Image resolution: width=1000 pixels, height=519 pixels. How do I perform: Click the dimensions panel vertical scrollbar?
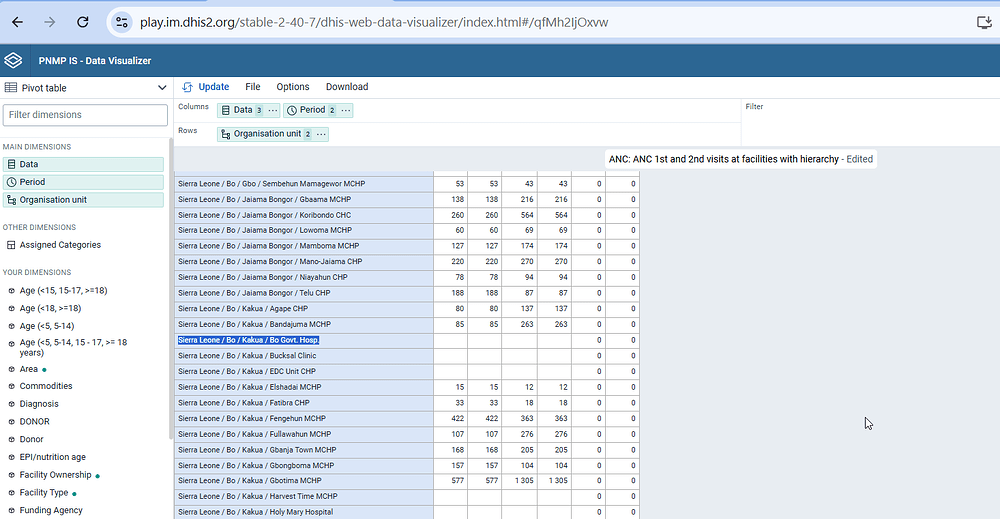click(x=170, y=288)
